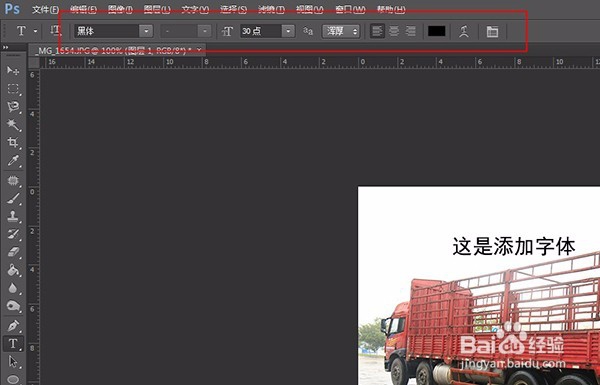Toggle text orientation in options bar
600x385 pixels.
[55, 31]
